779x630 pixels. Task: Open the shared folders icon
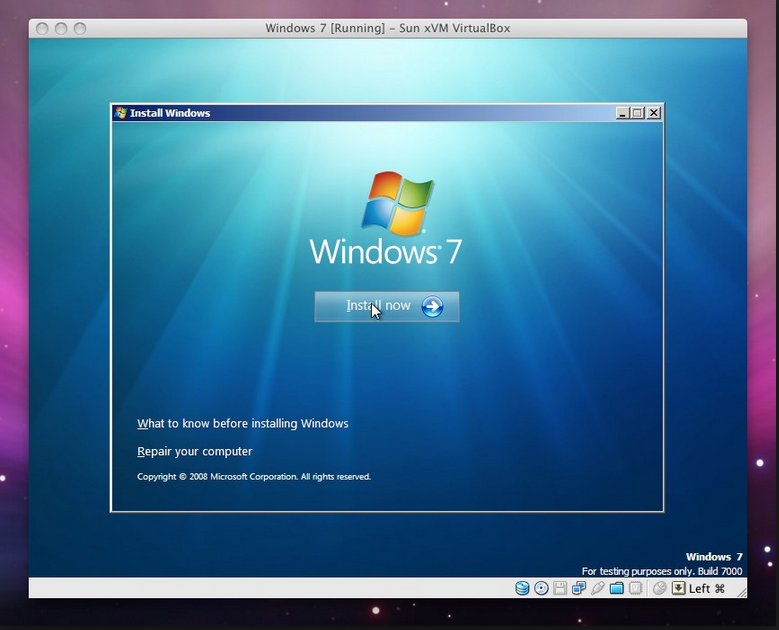617,588
